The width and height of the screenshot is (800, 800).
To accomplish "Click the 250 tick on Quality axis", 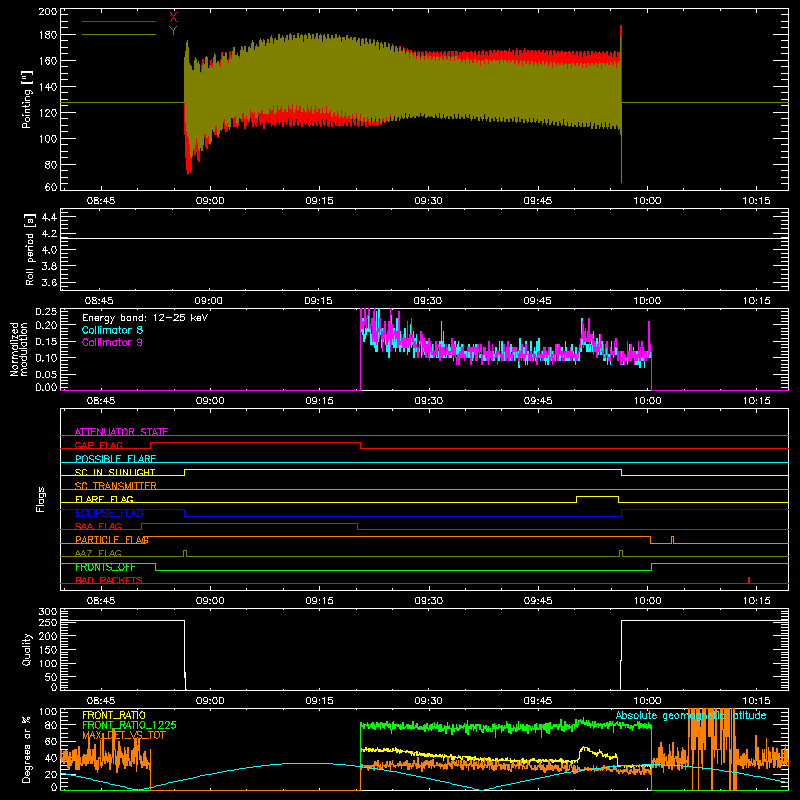I will point(47,623).
